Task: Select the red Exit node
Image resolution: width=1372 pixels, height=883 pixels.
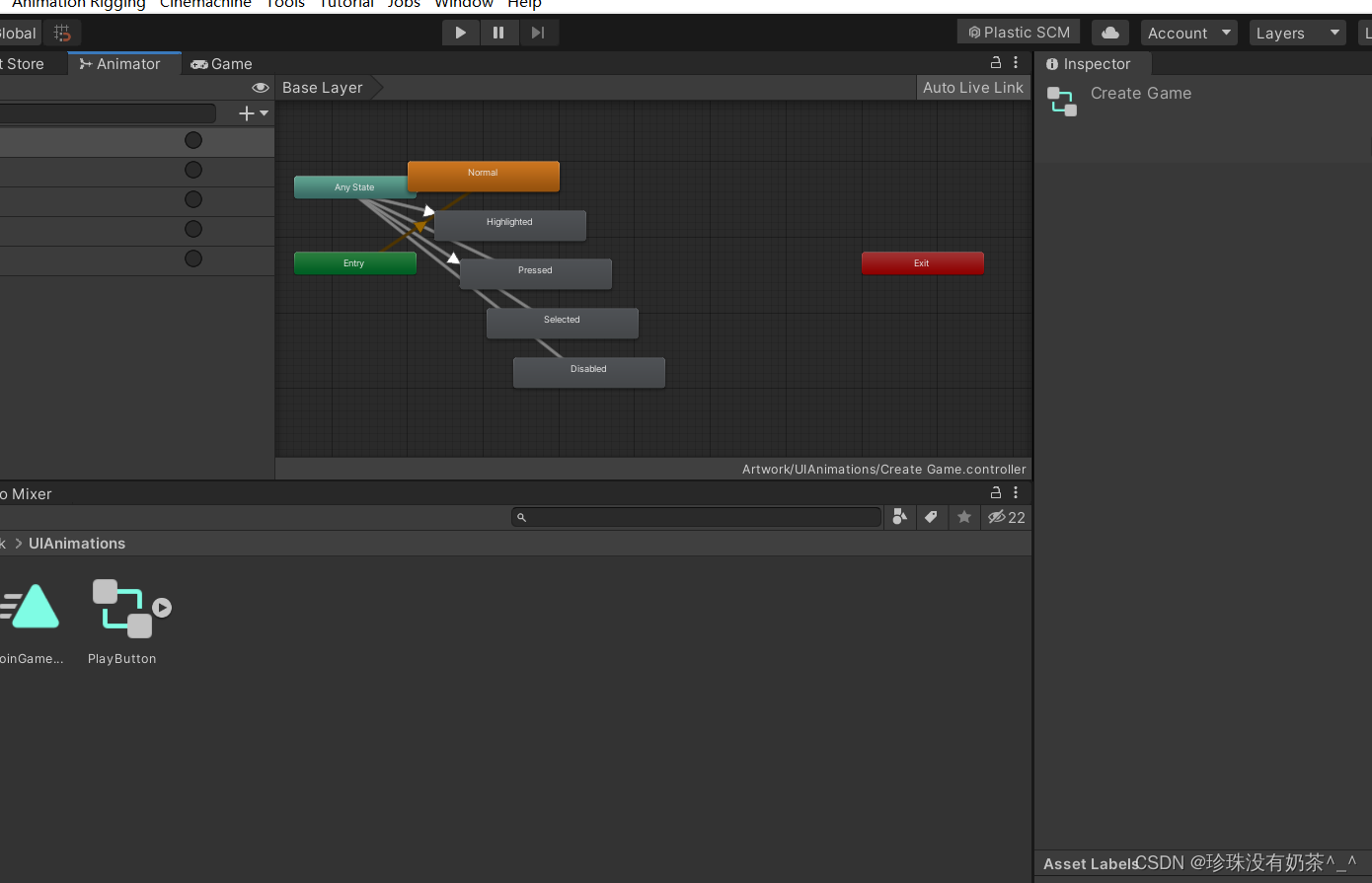Action: [x=922, y=263]
